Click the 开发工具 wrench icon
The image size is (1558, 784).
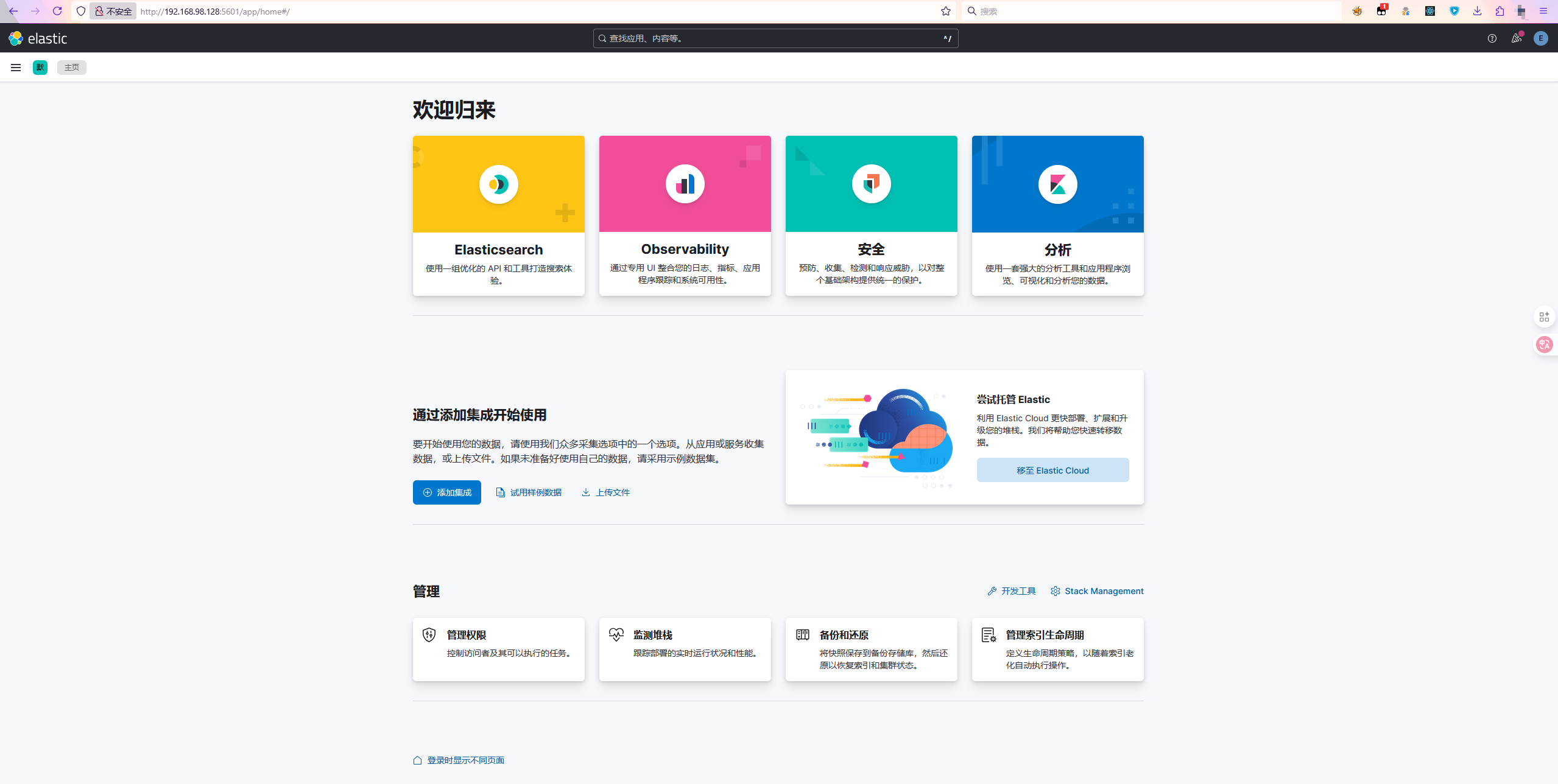[x=992, y=591]
